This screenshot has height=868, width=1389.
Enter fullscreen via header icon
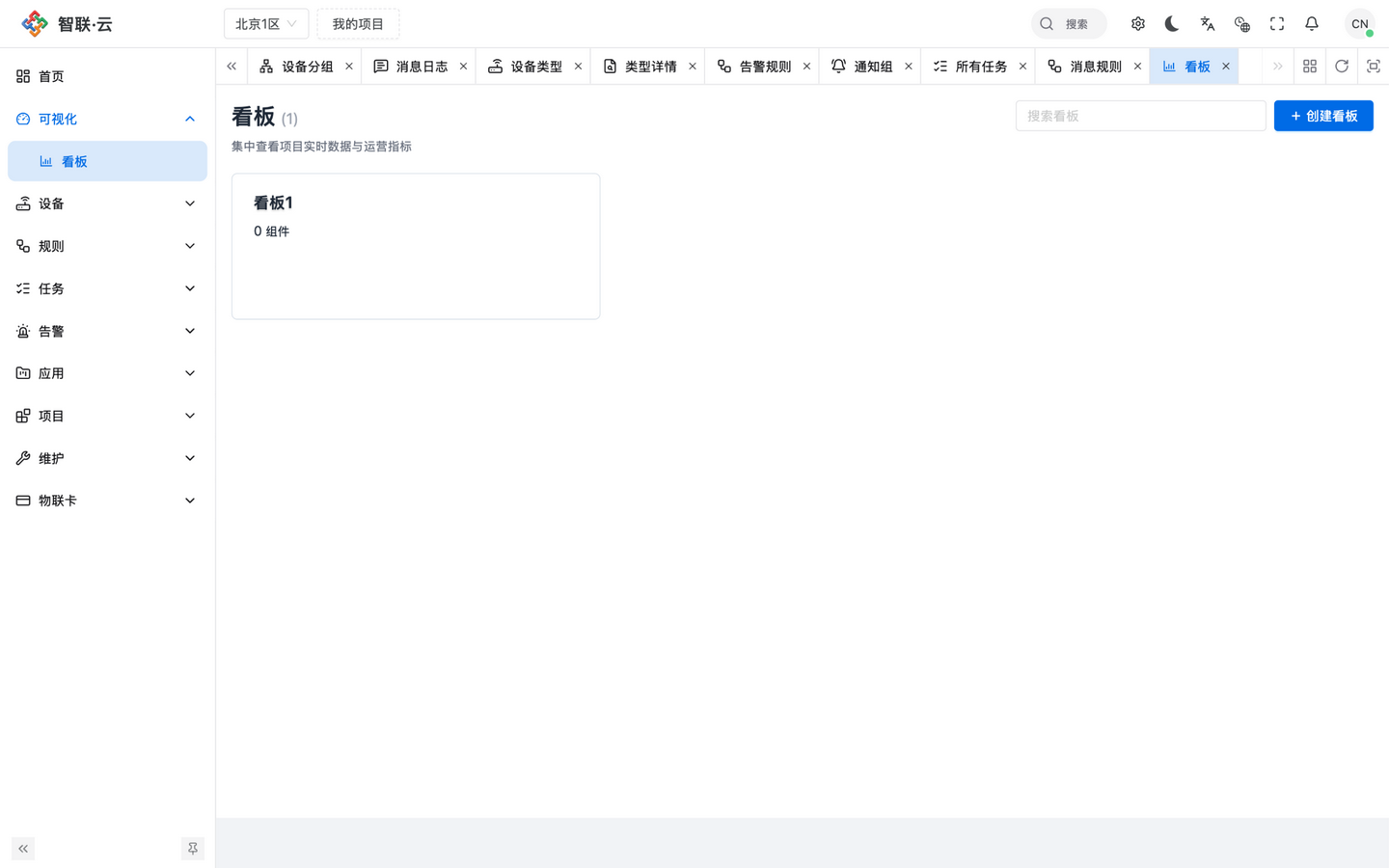1277,24
